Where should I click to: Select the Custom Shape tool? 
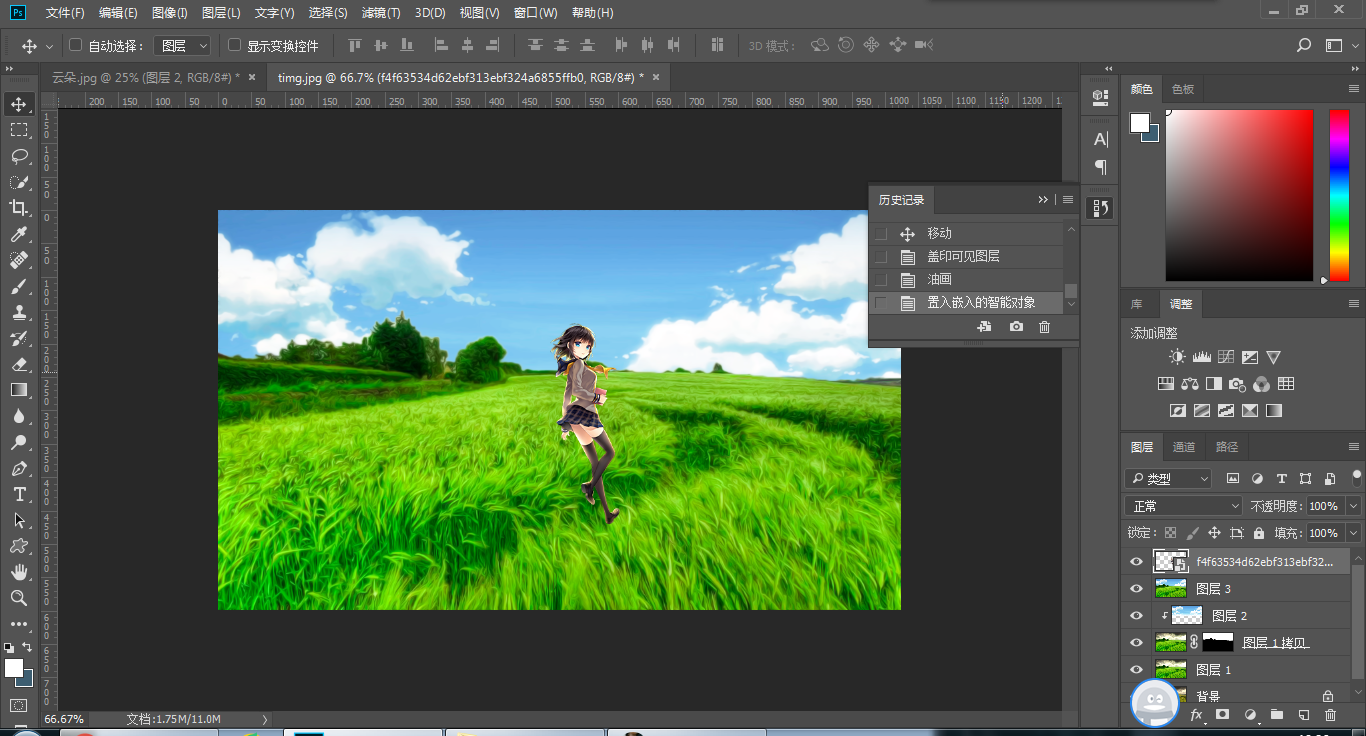coord(19,546)
